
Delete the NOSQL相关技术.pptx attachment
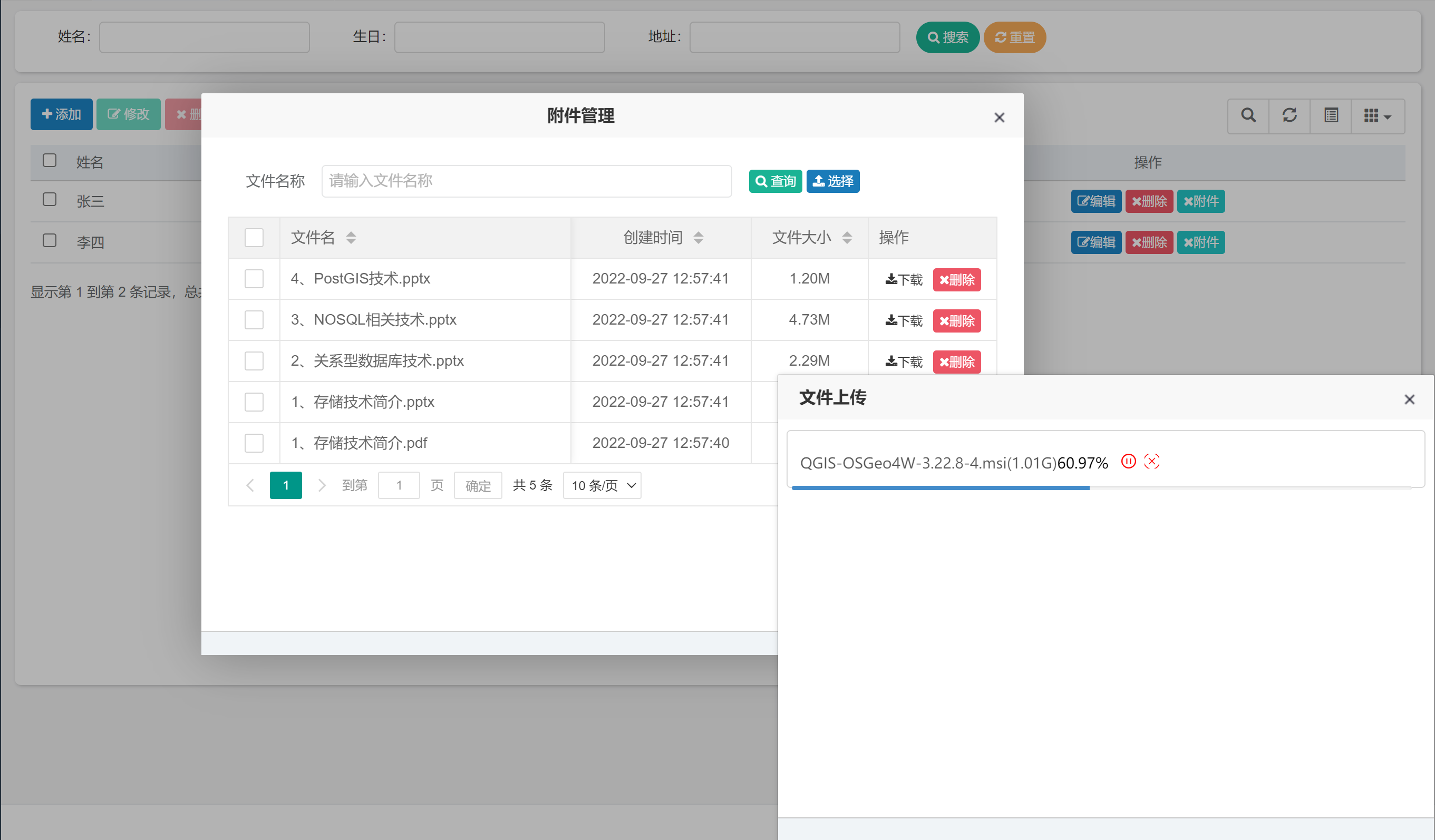pos(957,321)
